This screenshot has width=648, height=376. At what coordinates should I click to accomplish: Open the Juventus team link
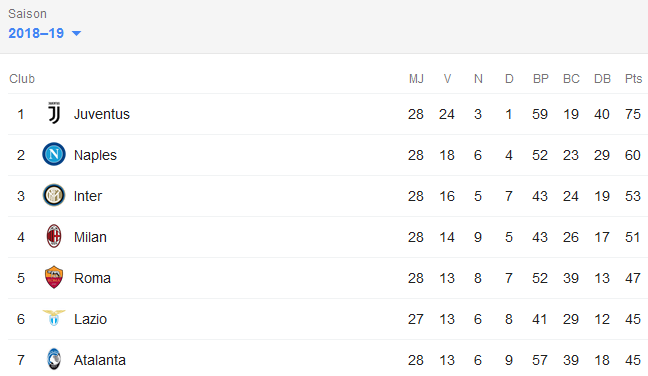(102, 114)
